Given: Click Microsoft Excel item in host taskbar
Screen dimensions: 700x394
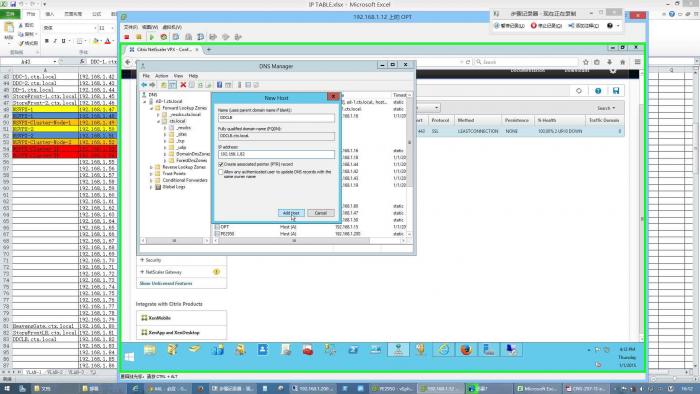Looking at the screenshot, I should click(x=536, y=389).
